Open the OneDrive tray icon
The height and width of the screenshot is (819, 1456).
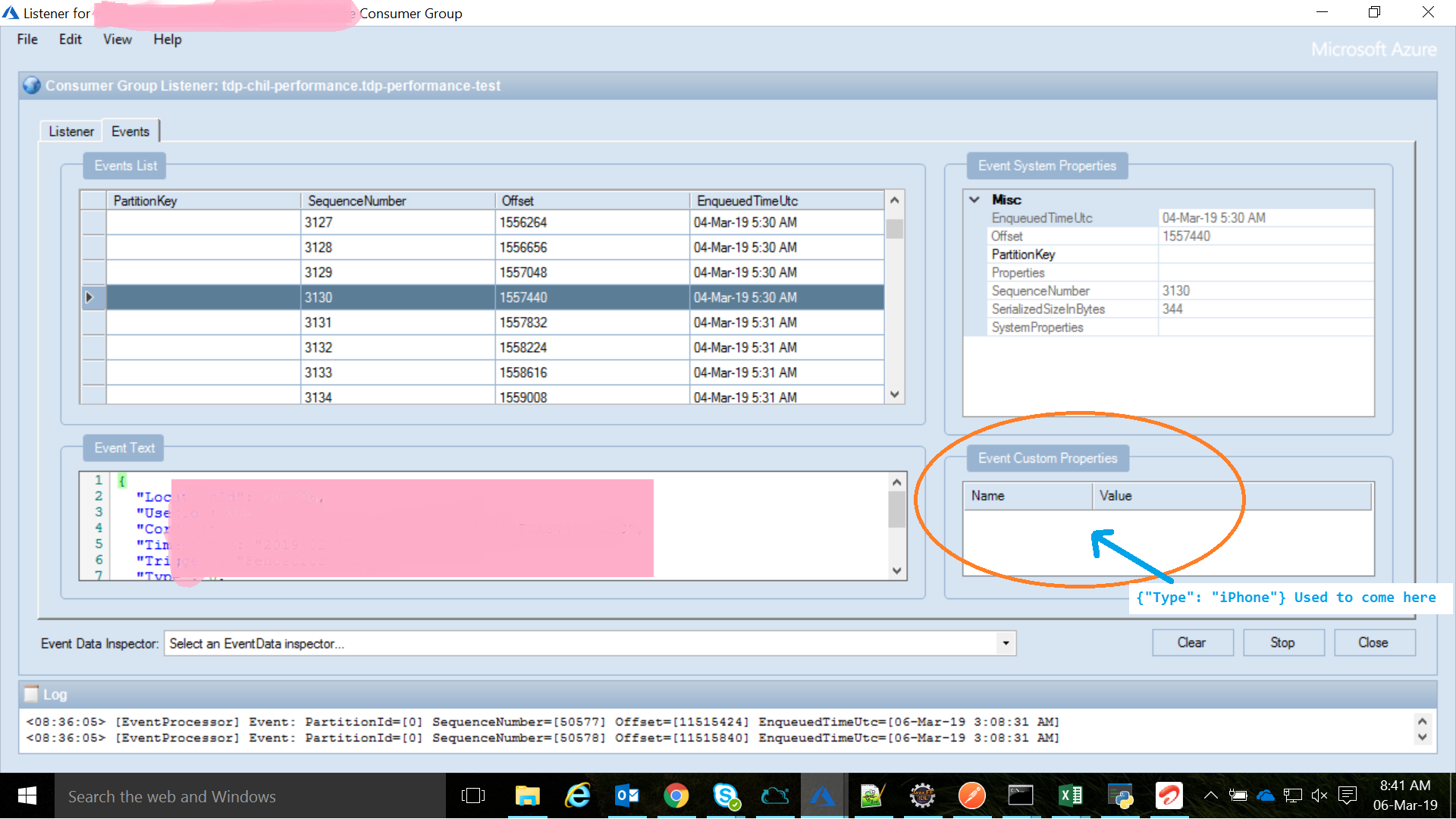(x=1266, y=795)
